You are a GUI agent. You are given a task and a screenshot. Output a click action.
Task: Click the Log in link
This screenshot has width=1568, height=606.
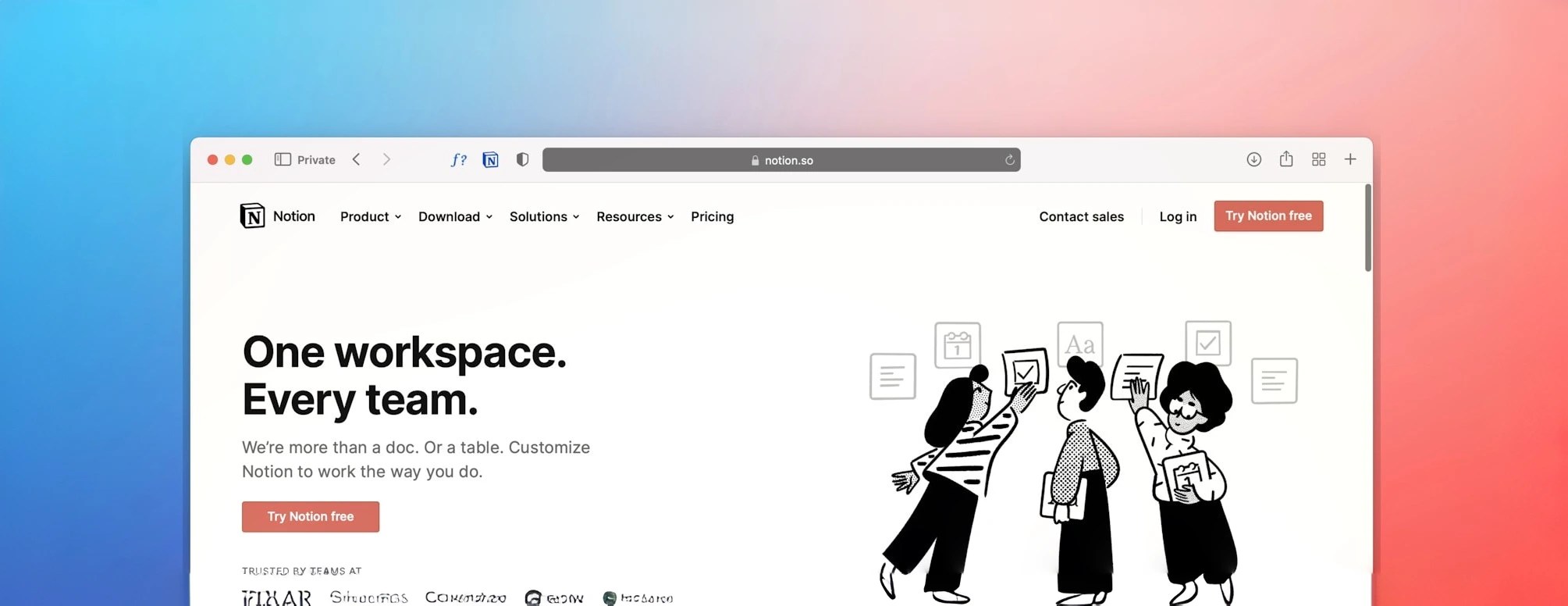pyautogui.click(x=1178, y=216)
